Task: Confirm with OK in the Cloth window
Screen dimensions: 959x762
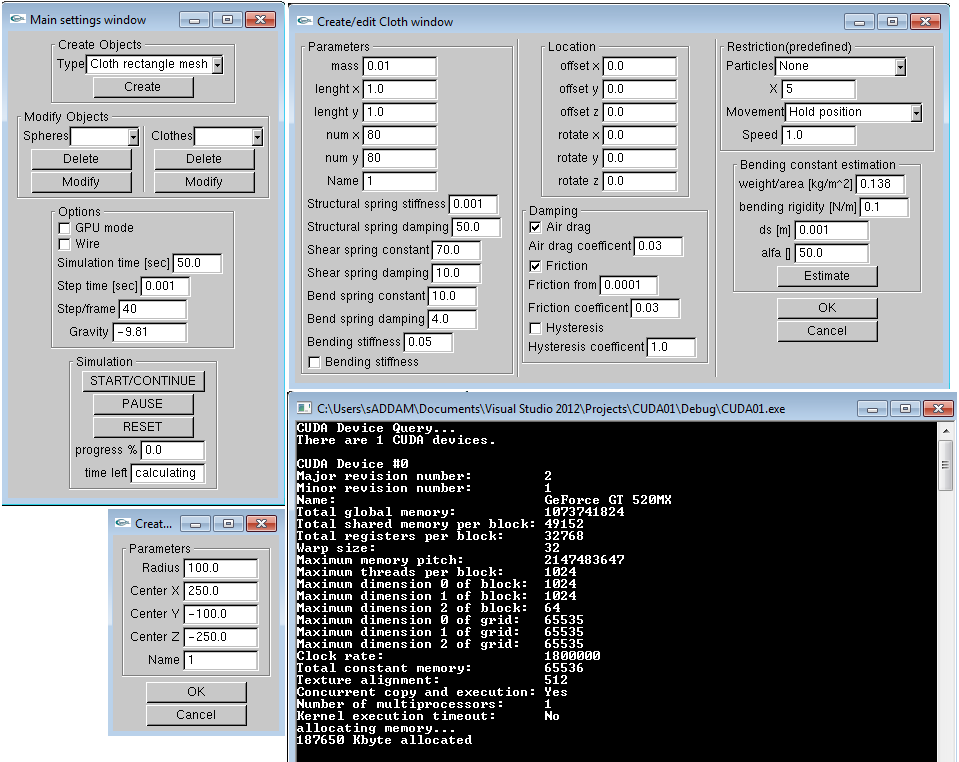Action: (x=827, y=308)
